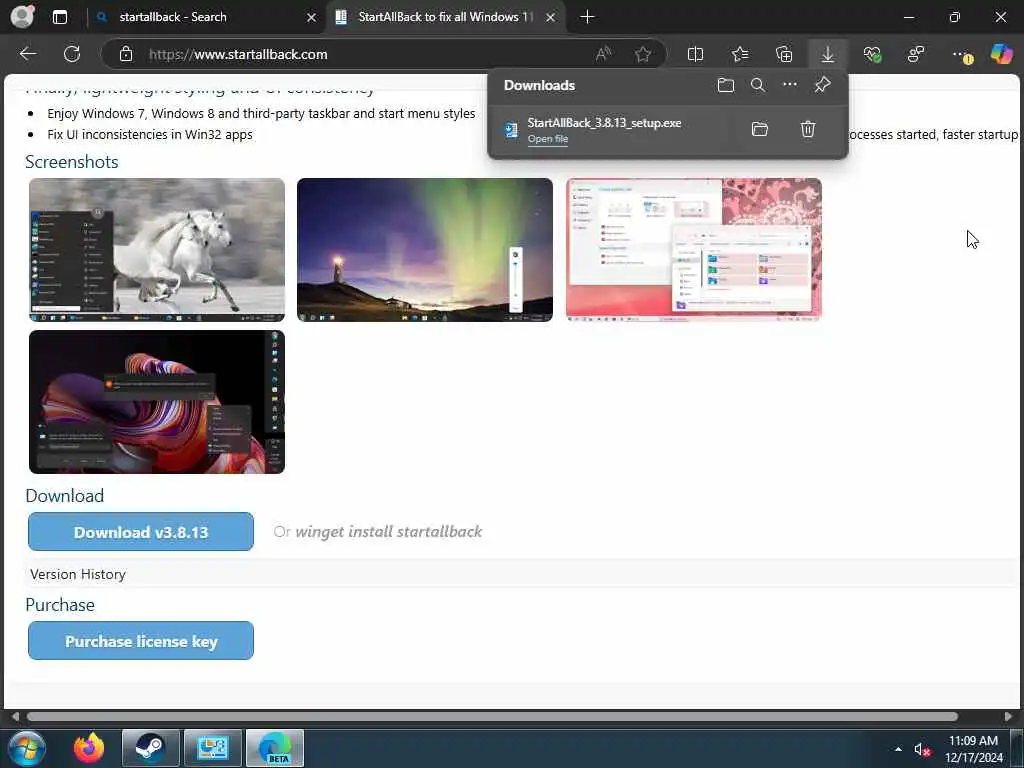
Task: Open Collections icon
Action: tap(784, 54)
